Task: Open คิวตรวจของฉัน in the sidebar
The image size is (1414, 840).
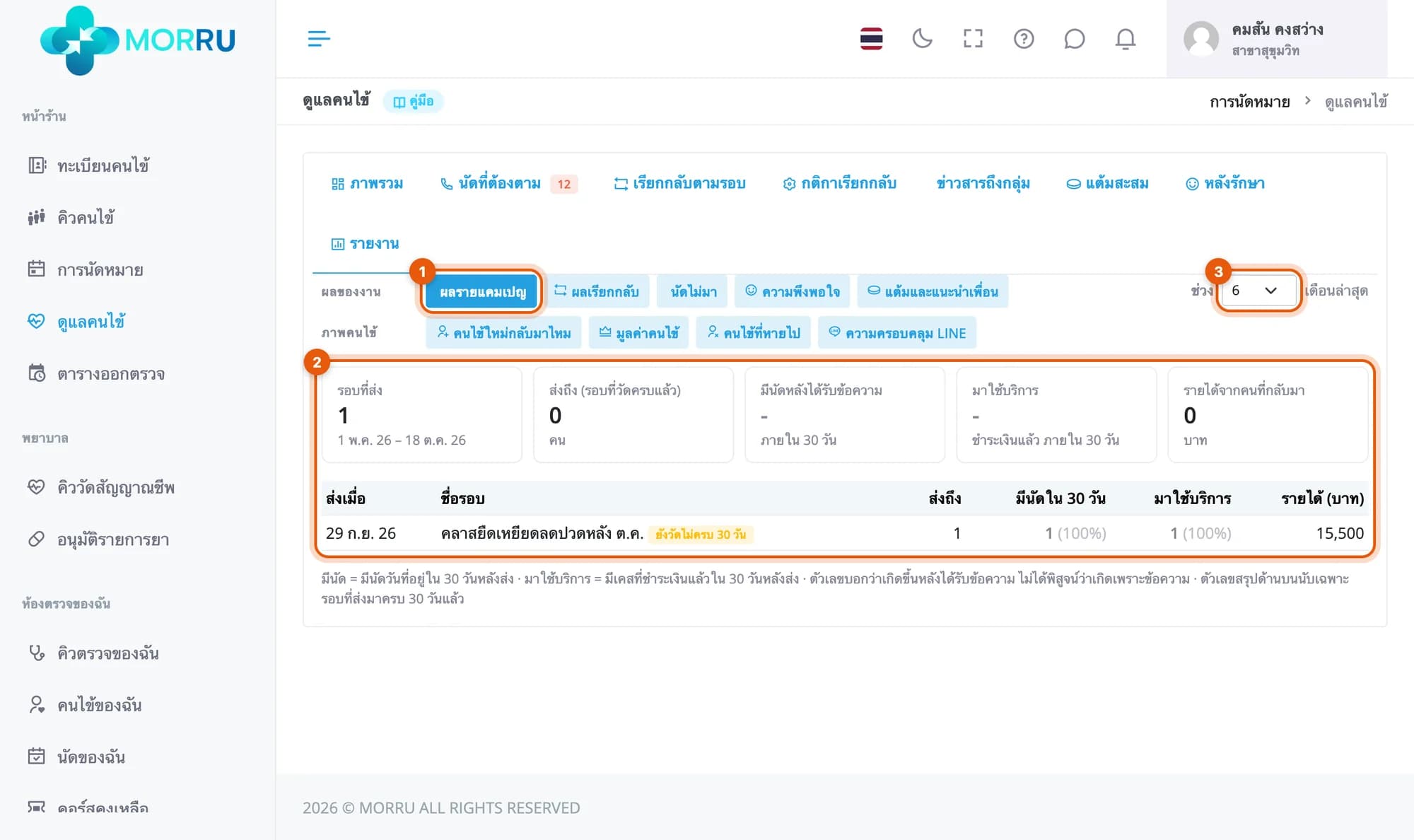Action: 93,653
